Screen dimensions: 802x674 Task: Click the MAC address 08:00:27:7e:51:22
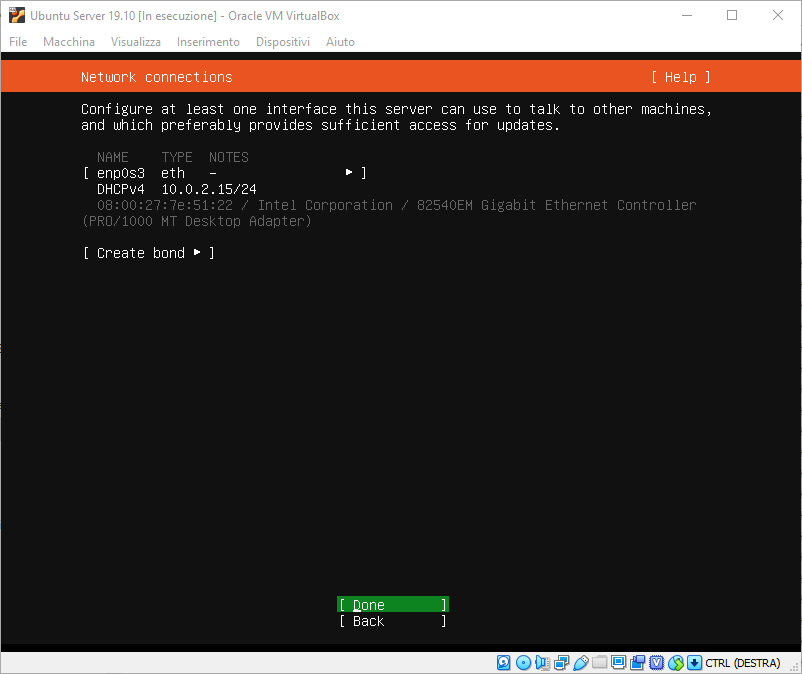coord(165,205)
